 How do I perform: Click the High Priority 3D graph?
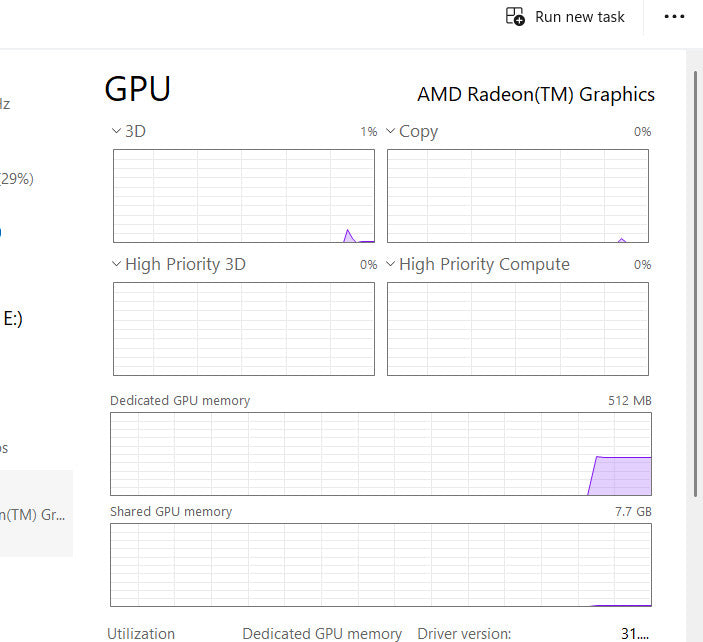243,329
